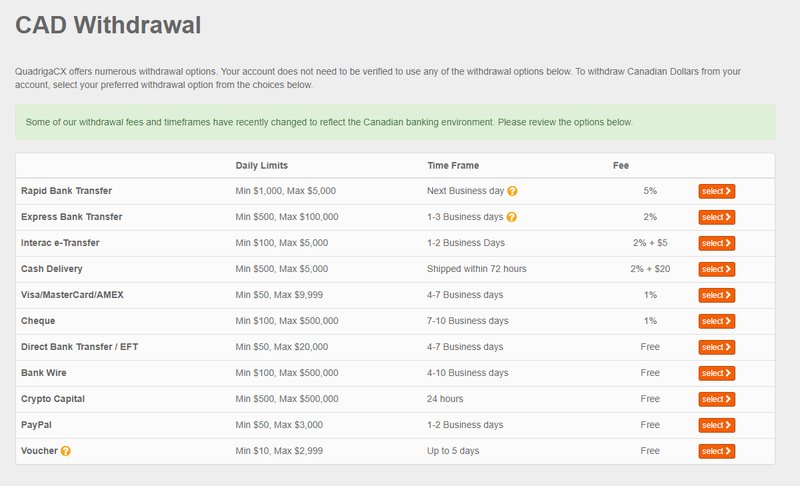800x486 pixels.
Task: Click the Time Frame column header
Action: (452, 165)
